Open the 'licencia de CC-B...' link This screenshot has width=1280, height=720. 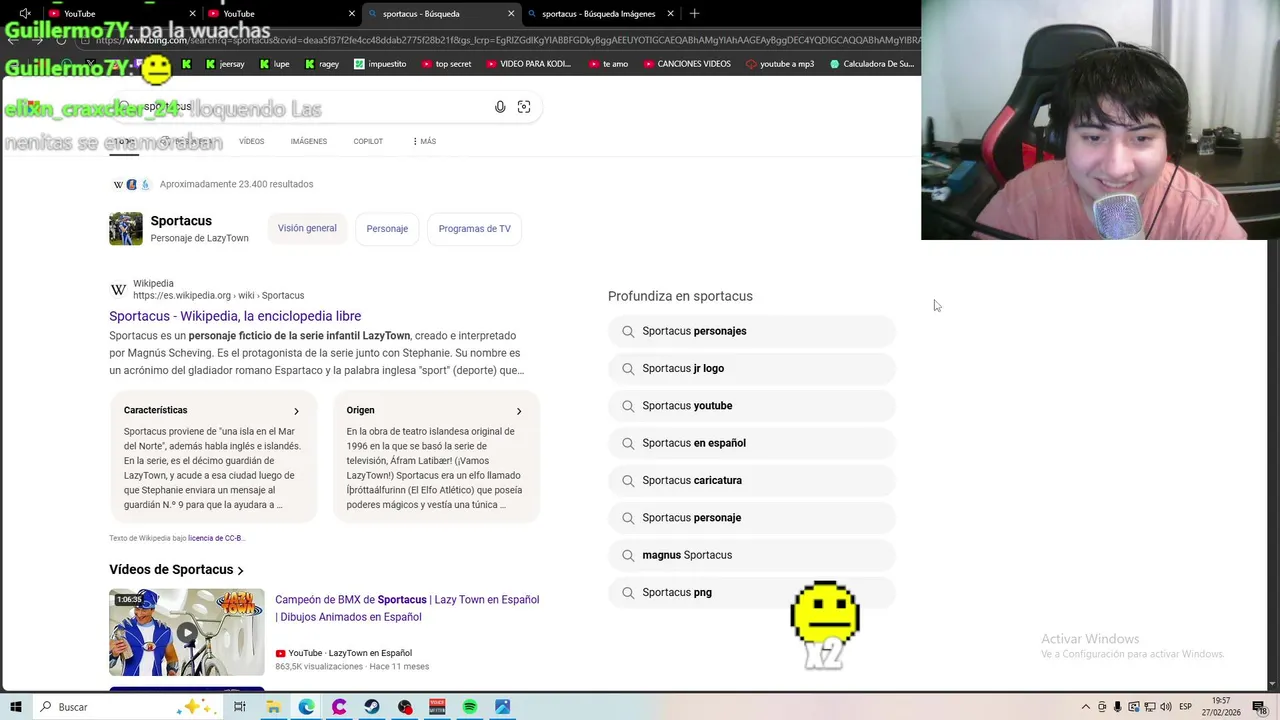(x=216, y=538)
